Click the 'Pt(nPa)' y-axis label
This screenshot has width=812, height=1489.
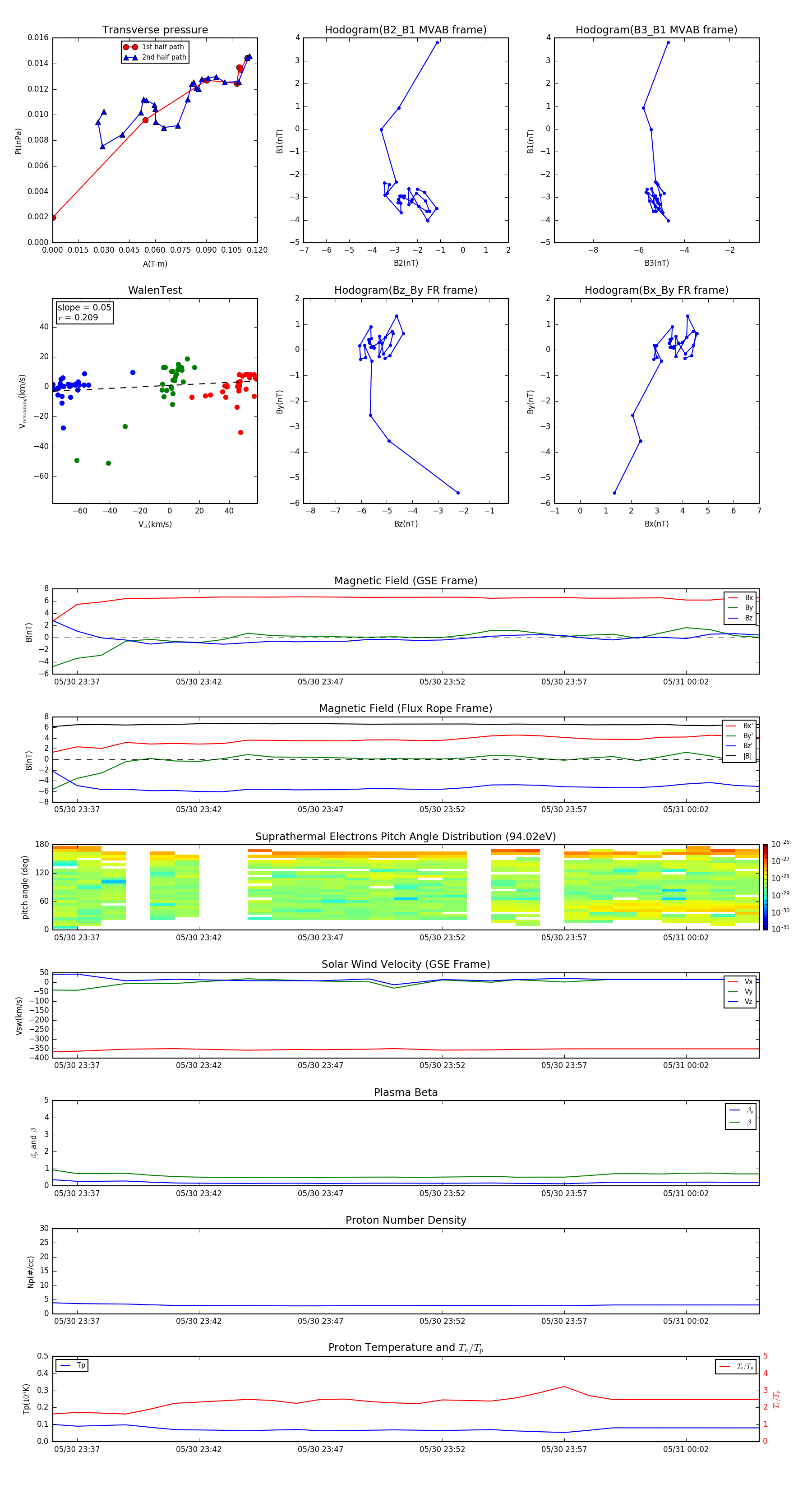(18, 140)
